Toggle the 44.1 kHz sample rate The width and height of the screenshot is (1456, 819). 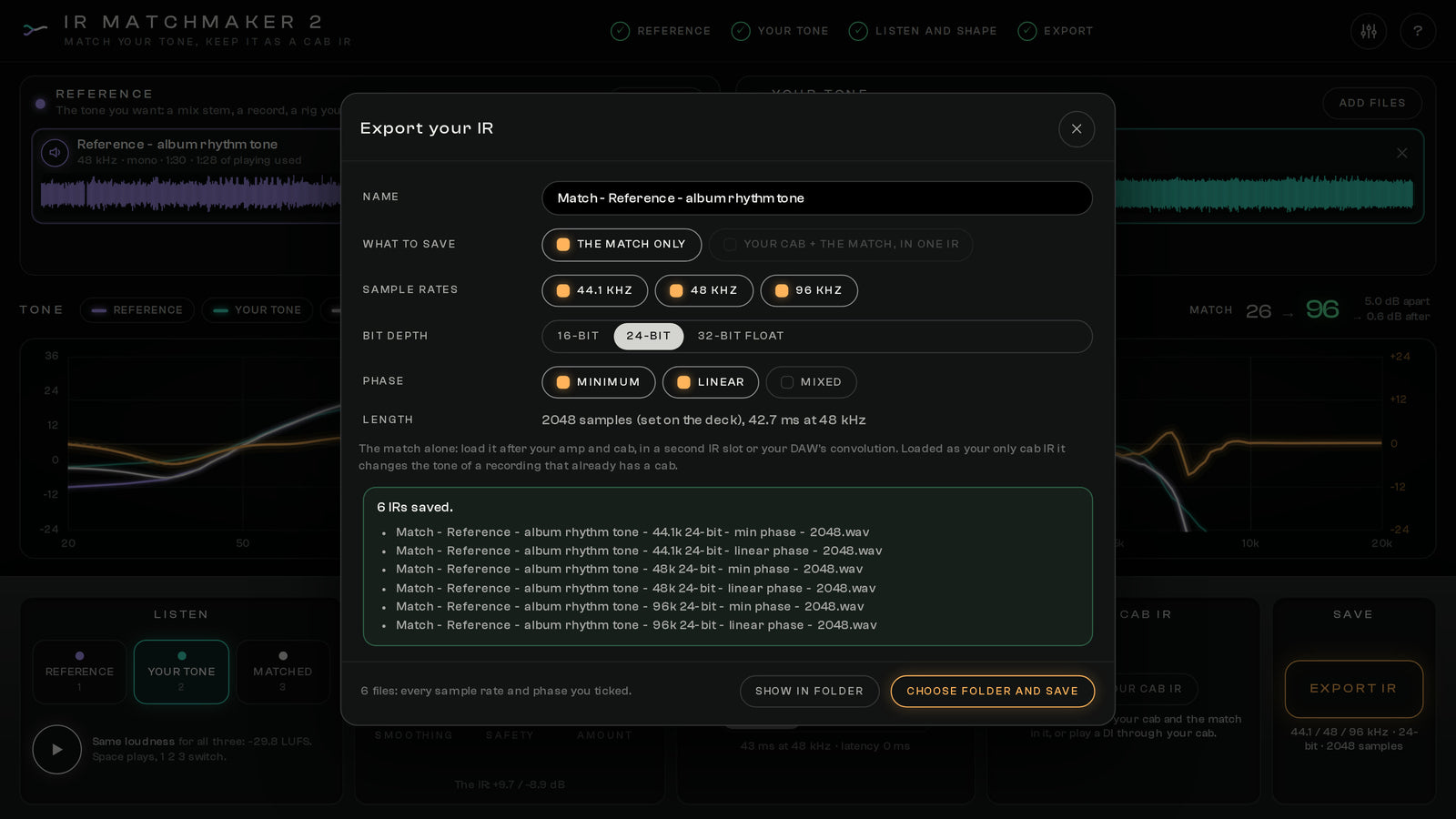coord(595,290)
